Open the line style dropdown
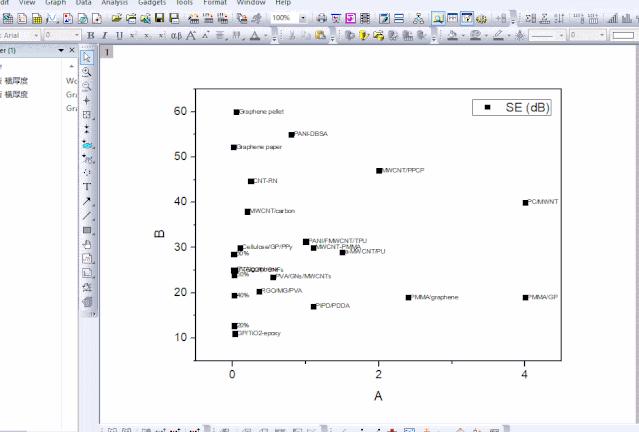Image resolution: width=639 pixels, height=432 pixels. coord(561,35)
